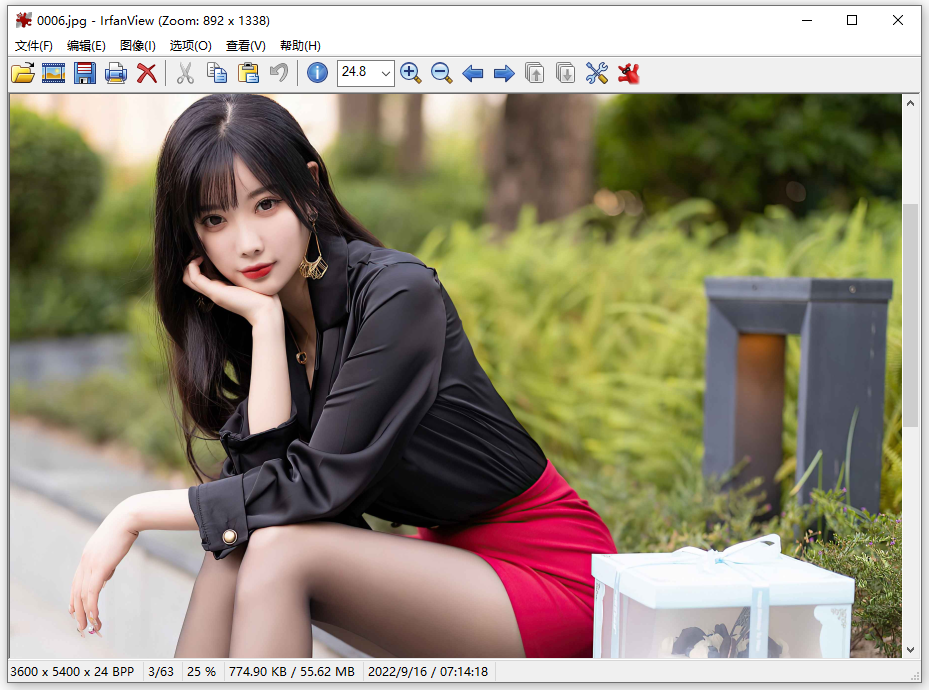This screenshot has height=690, width=929.
Task: Start a slideshow from the toolbar
Action: click(53, 72)
